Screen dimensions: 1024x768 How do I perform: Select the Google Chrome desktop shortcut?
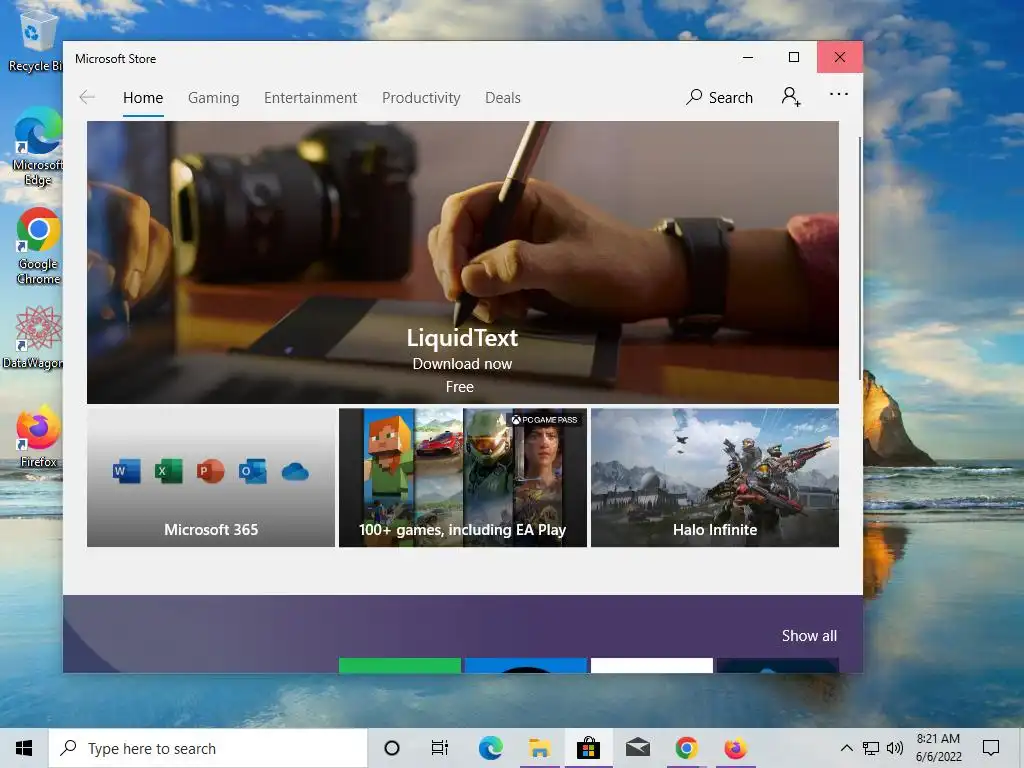tap(38, 246)
